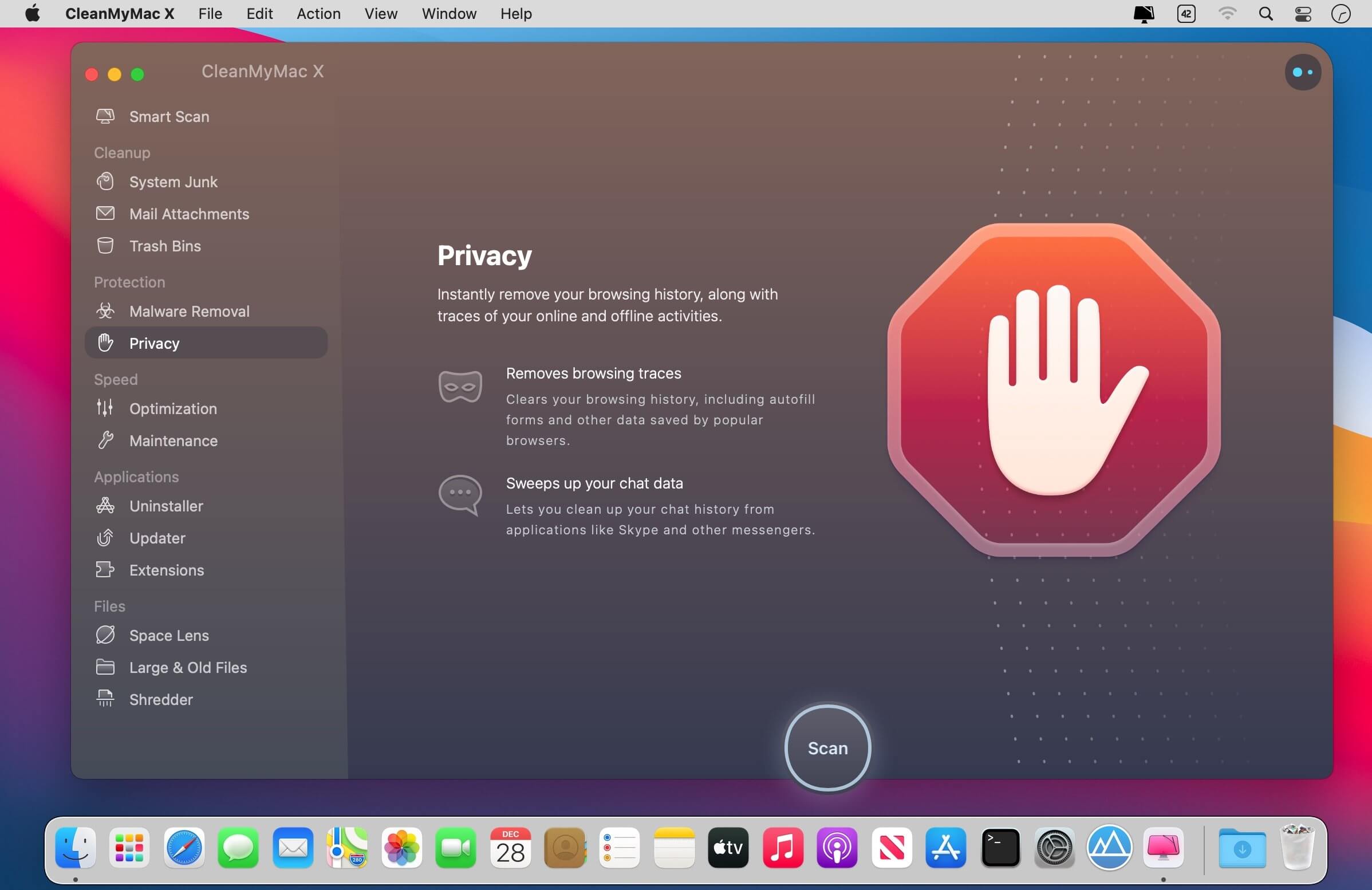Select Shredder file deletion tool
Image resolution: width=1372 pixels, height=890 pixels.
click(160, 699)
